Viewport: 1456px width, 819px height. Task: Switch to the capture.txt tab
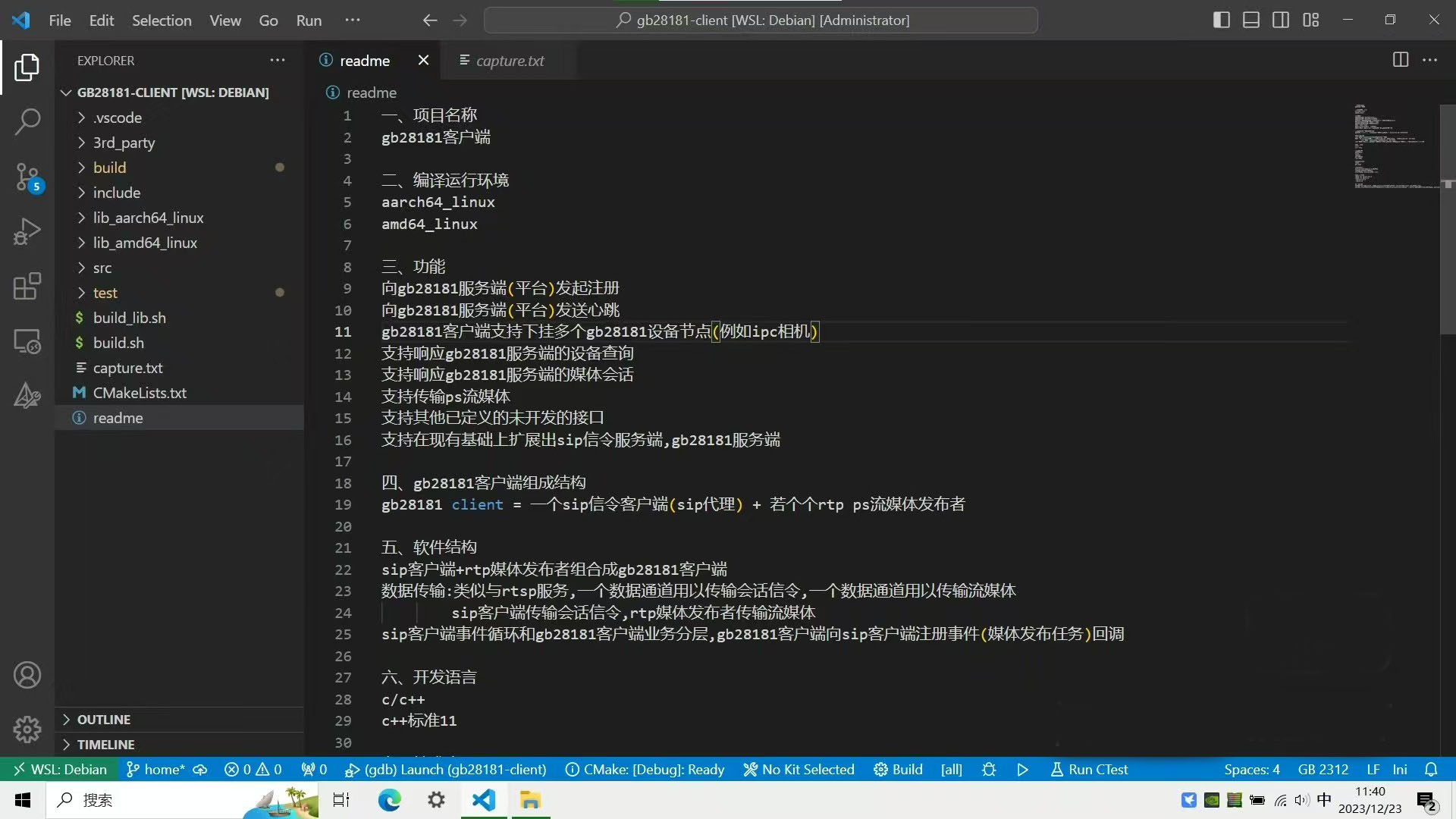coord(510,61)
